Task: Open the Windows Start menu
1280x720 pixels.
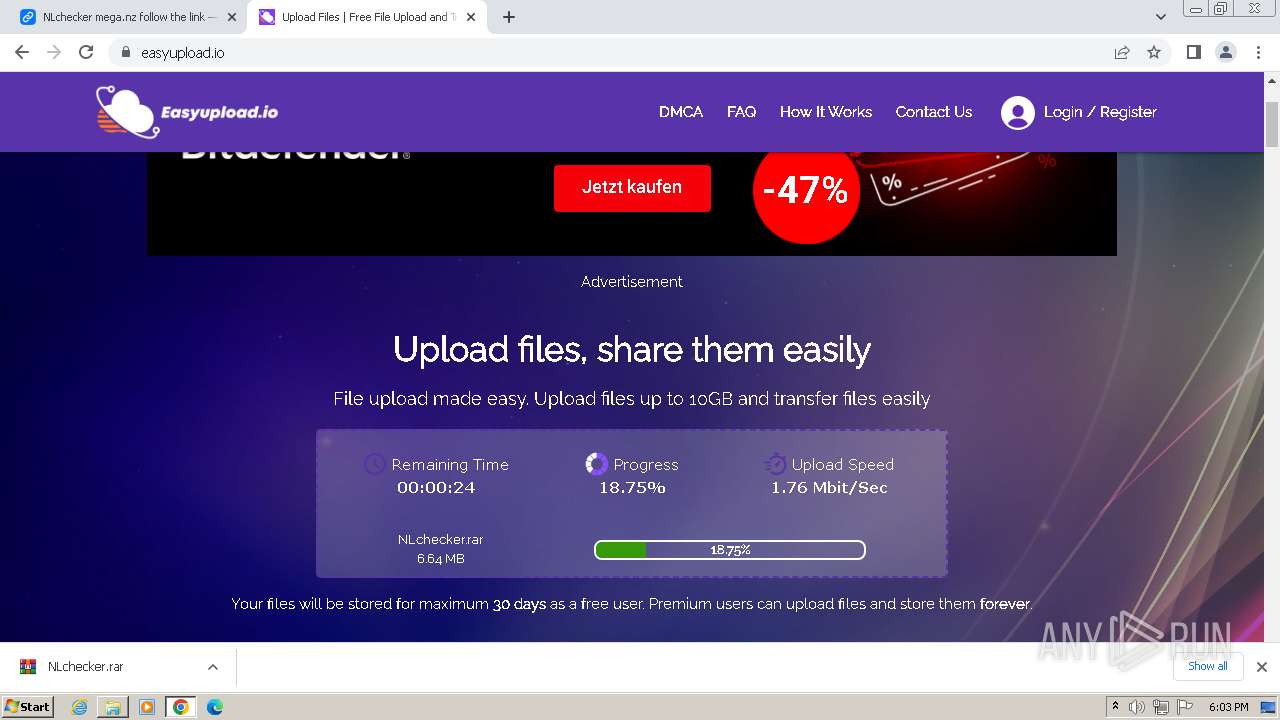Action: [x=28, y=706]
